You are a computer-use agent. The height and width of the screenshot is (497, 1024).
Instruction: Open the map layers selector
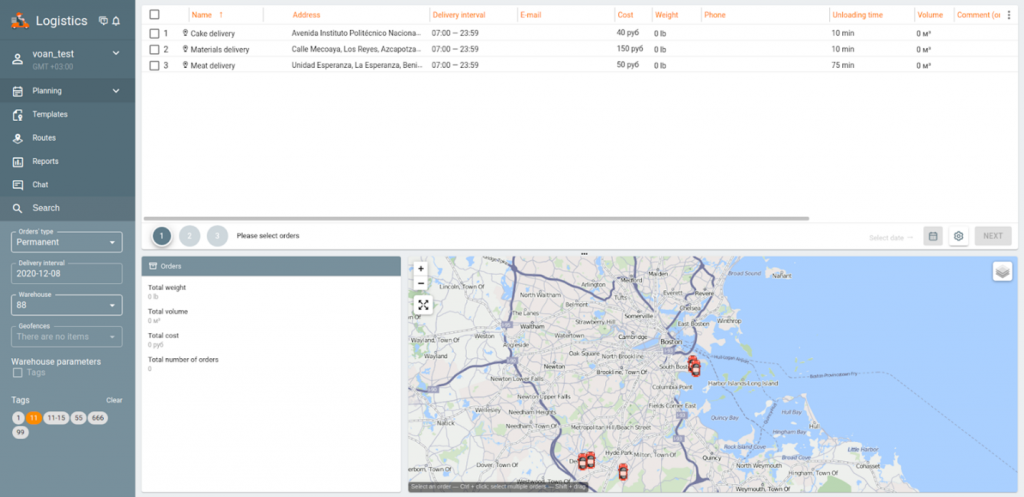(1002, 272)
